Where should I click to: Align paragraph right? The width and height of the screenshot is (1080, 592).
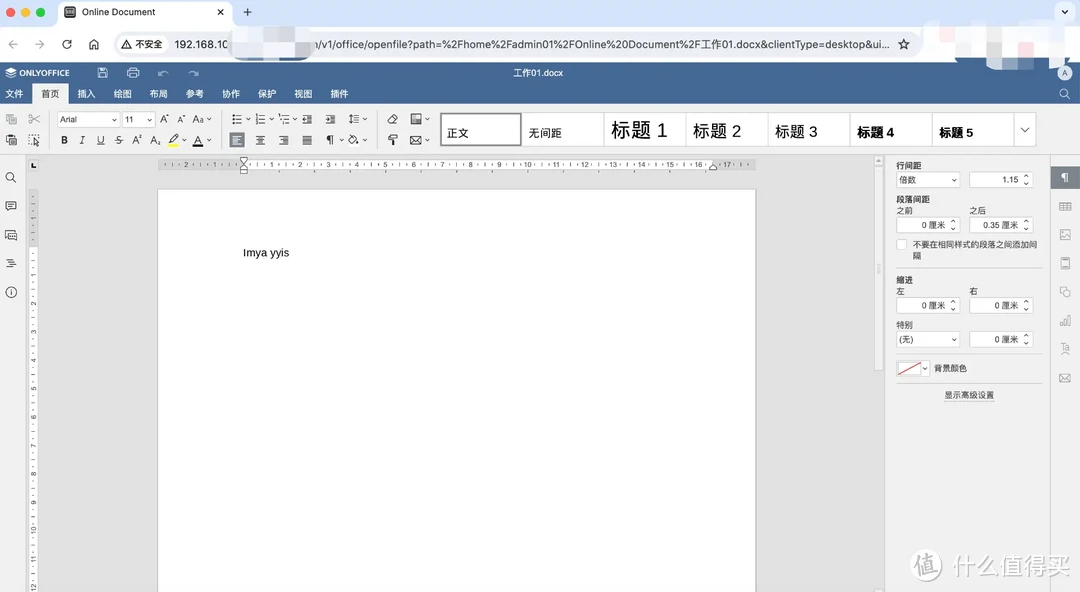284,140
